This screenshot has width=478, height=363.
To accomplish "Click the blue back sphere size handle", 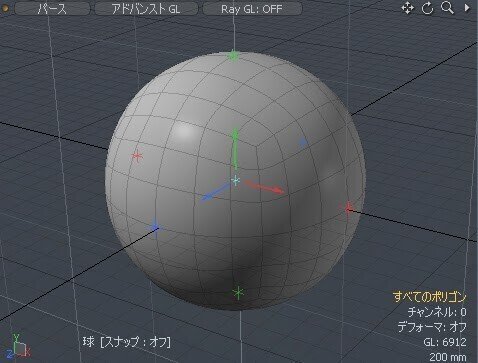I will [x=303, y=143].
